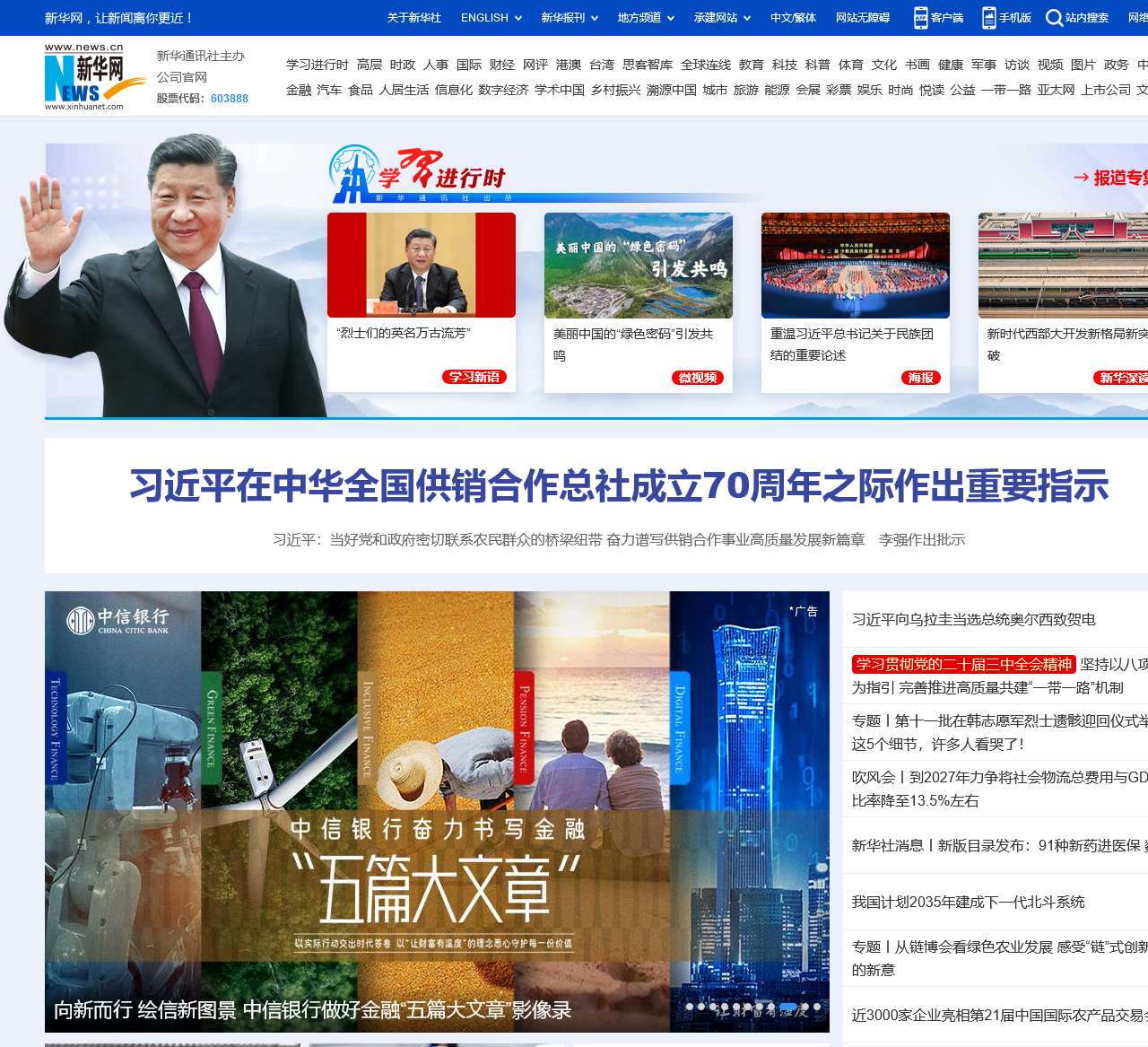Open the 乡村振兴 nav channel
1148x1047 pixels.
click(x=616, y=90)
